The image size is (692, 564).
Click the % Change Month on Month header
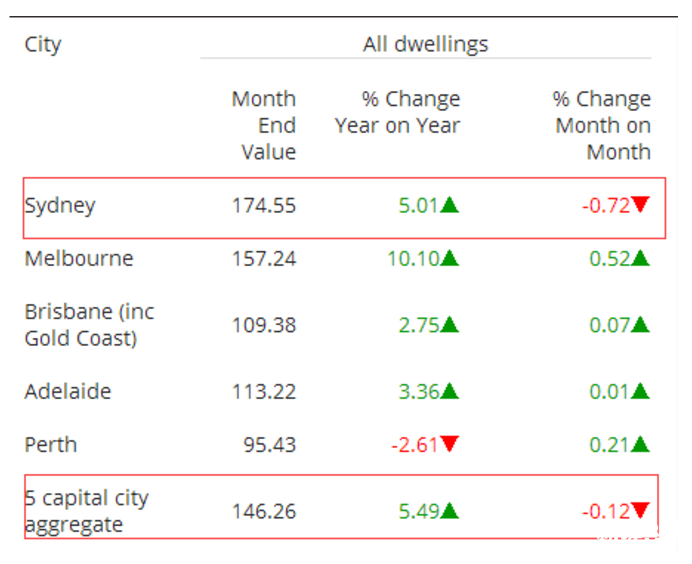tap(602, 125)
